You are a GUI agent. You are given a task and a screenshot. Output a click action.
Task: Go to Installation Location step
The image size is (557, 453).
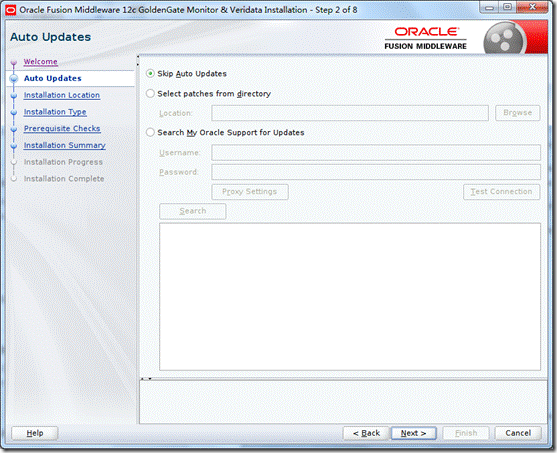pos(62,95)
